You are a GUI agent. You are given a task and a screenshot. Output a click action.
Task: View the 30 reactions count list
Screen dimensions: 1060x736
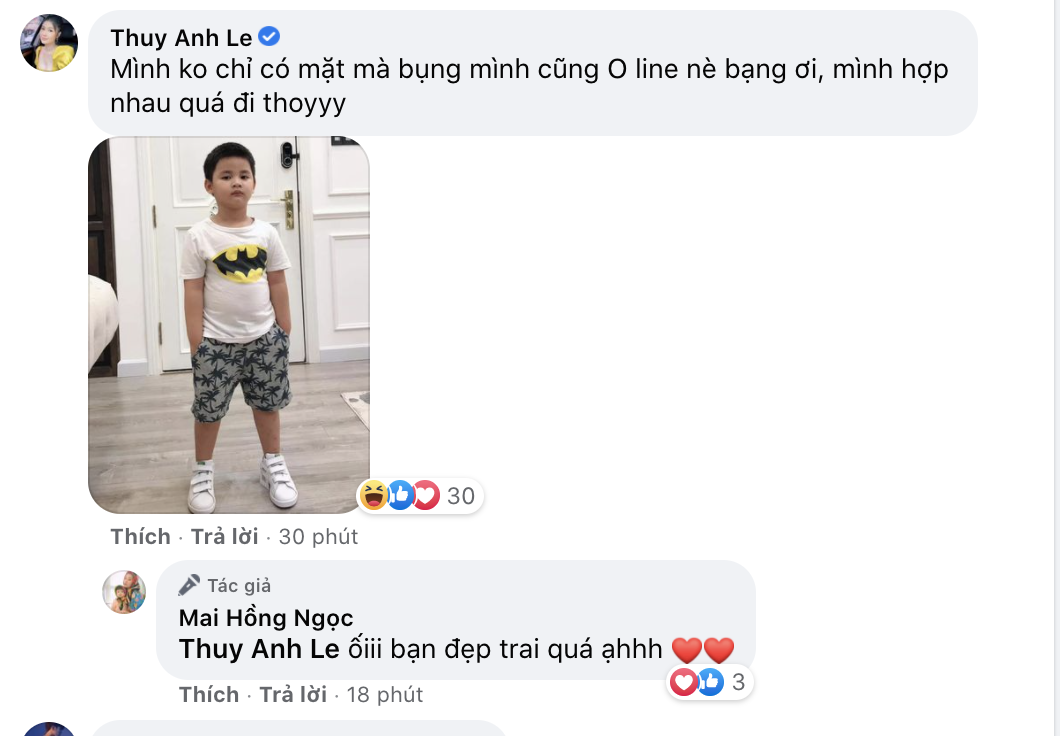461,496
